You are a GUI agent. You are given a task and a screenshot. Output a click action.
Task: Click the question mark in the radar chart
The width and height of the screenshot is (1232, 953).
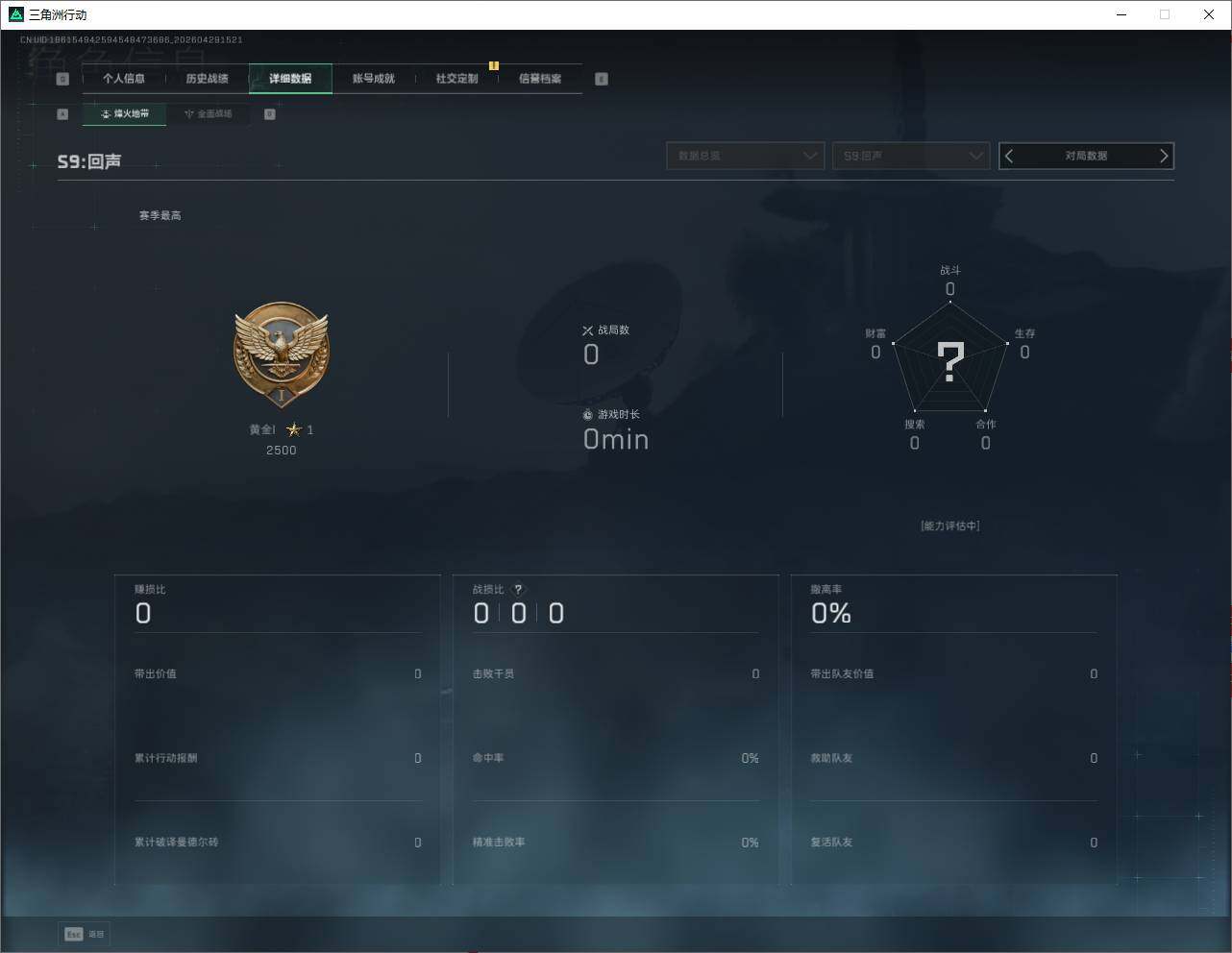click(x=950, y=362)
